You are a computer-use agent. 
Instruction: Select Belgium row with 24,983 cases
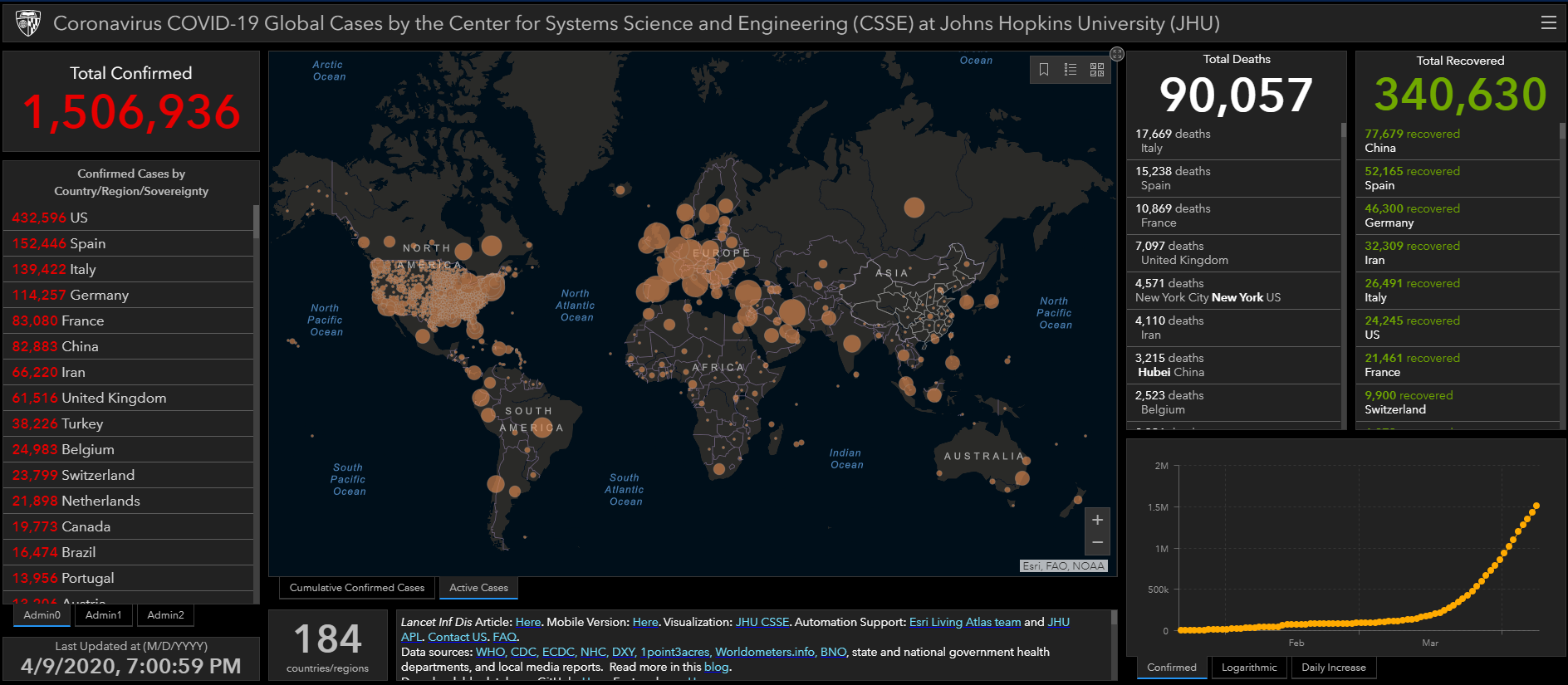129,449
